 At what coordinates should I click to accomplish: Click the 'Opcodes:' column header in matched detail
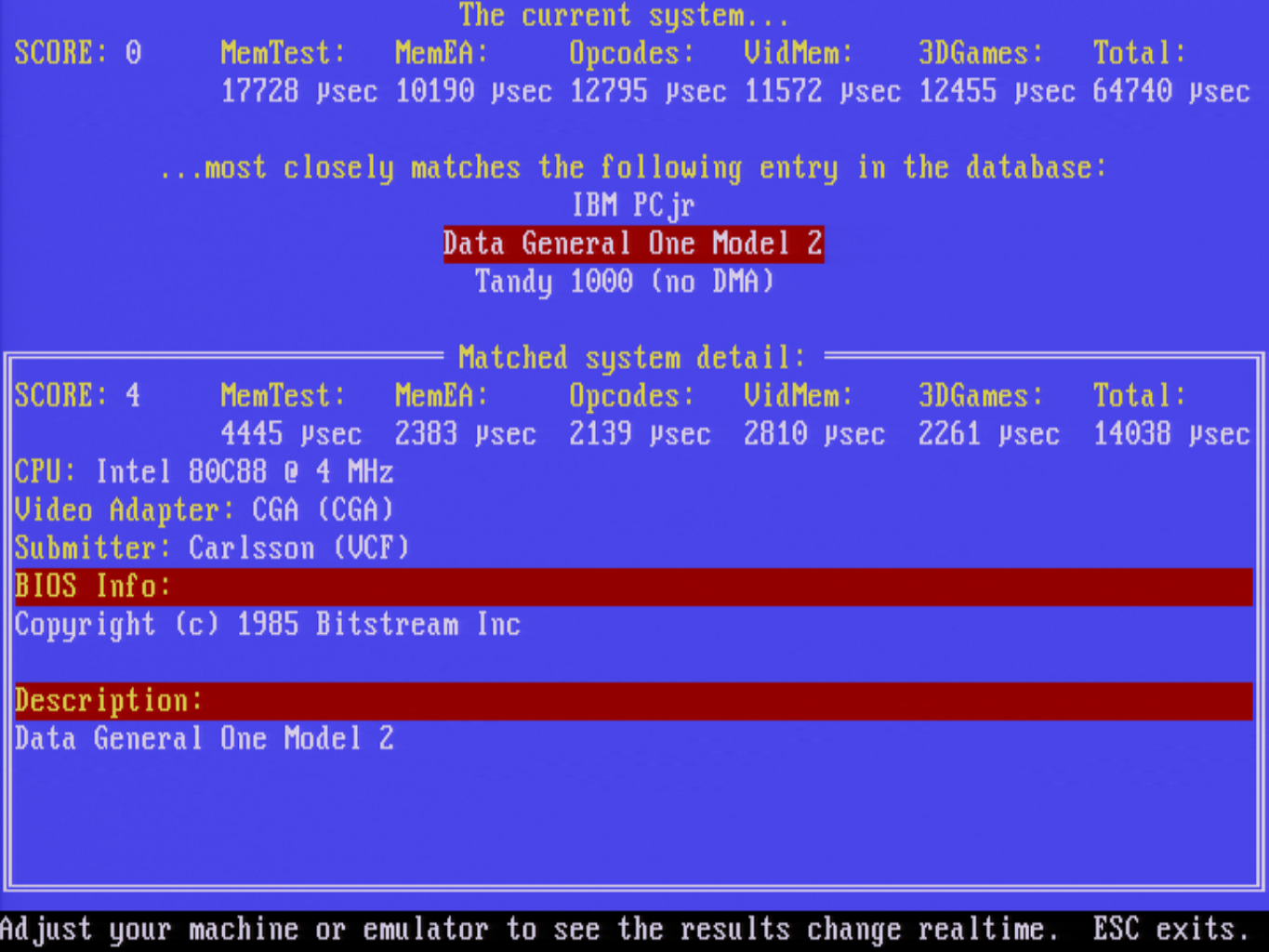tap(632, 396)
